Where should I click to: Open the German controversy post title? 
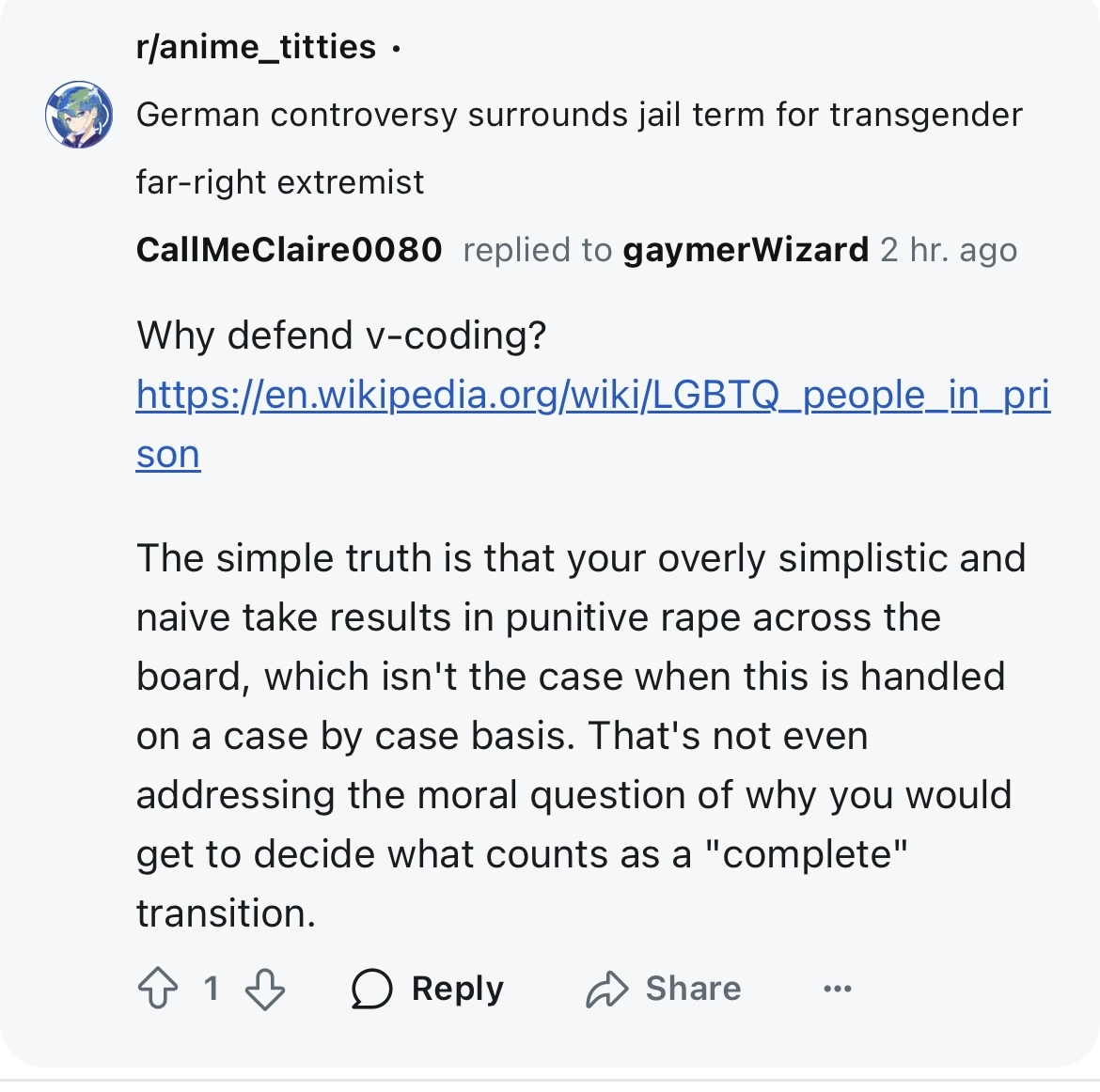[x=578, y=115]
